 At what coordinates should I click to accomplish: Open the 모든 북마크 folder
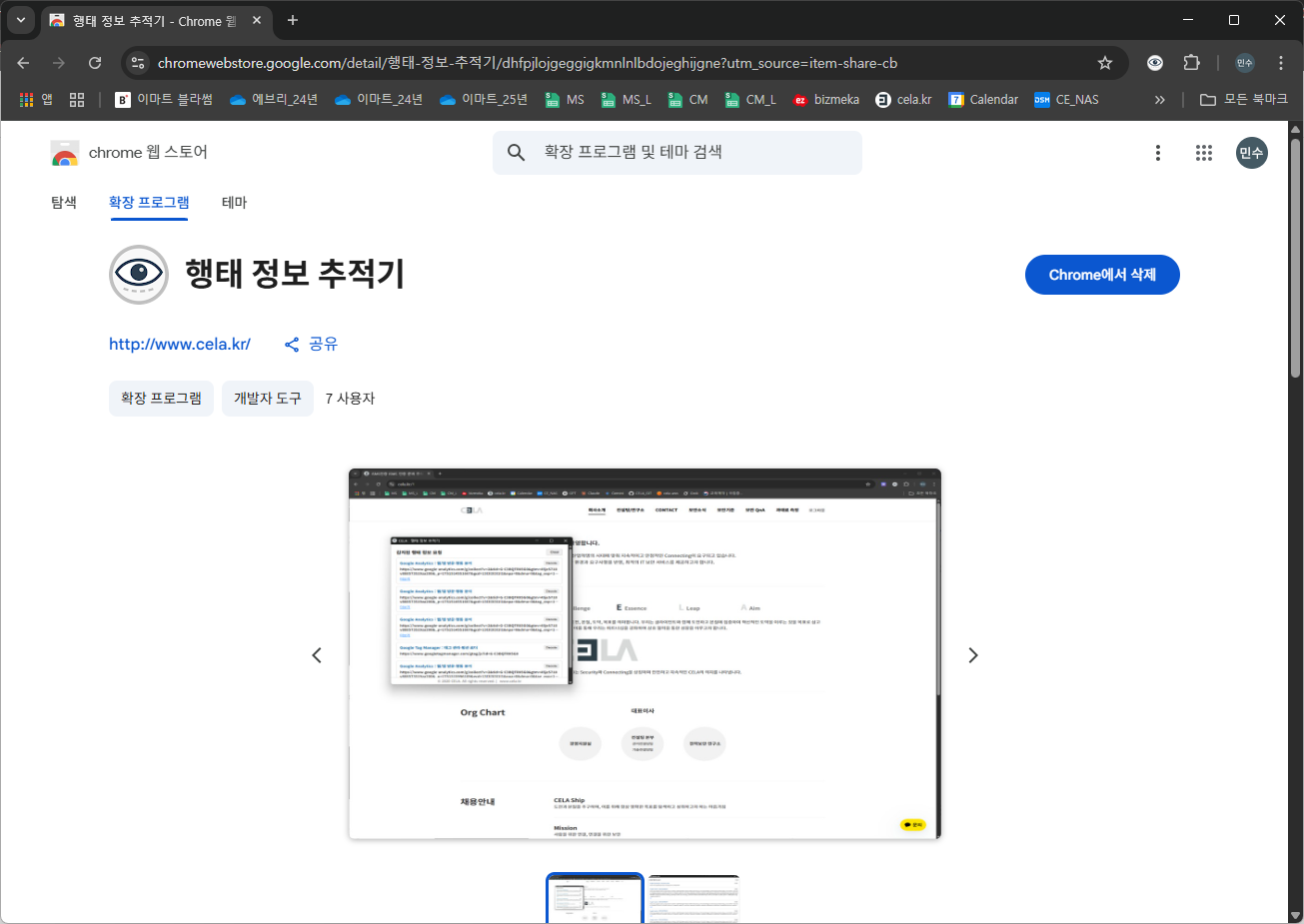1244,99
